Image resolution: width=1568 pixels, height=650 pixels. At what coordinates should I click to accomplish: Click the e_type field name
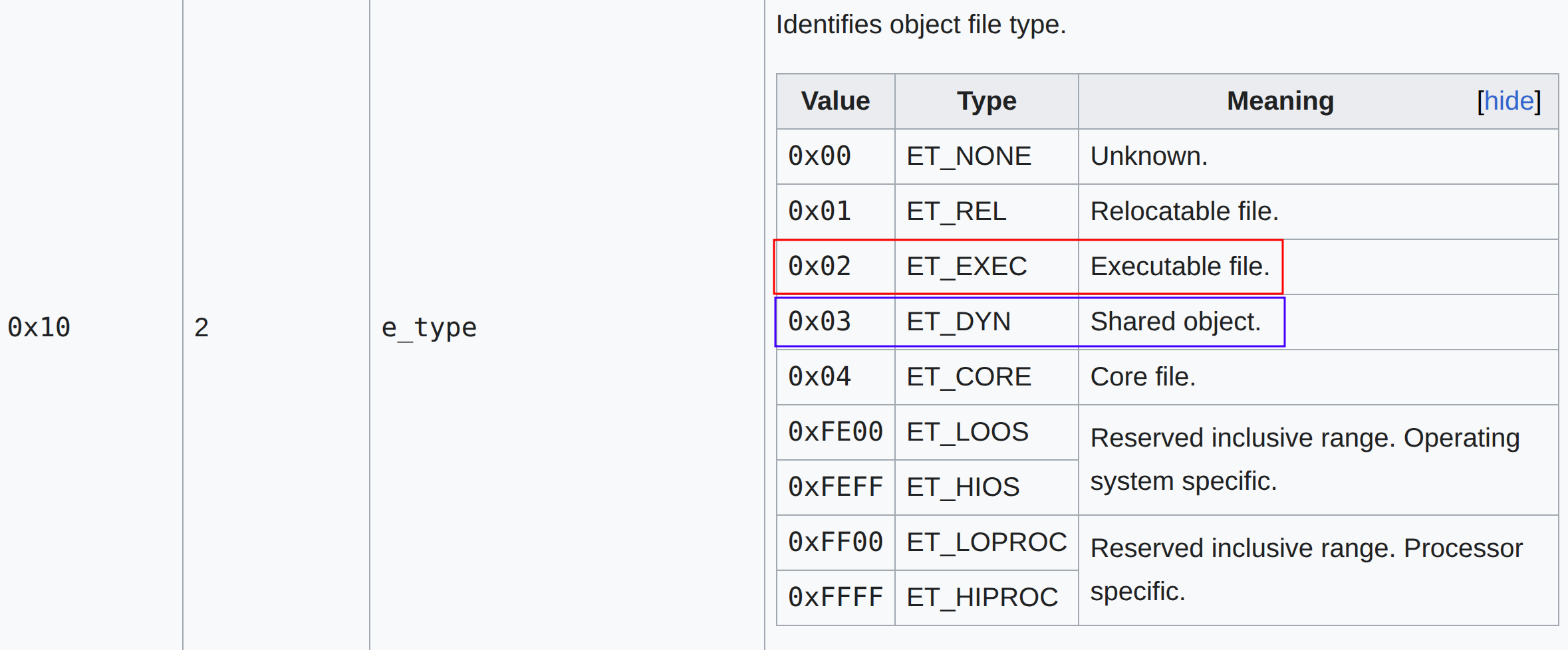pyautogui.click(x=429, y=328)
